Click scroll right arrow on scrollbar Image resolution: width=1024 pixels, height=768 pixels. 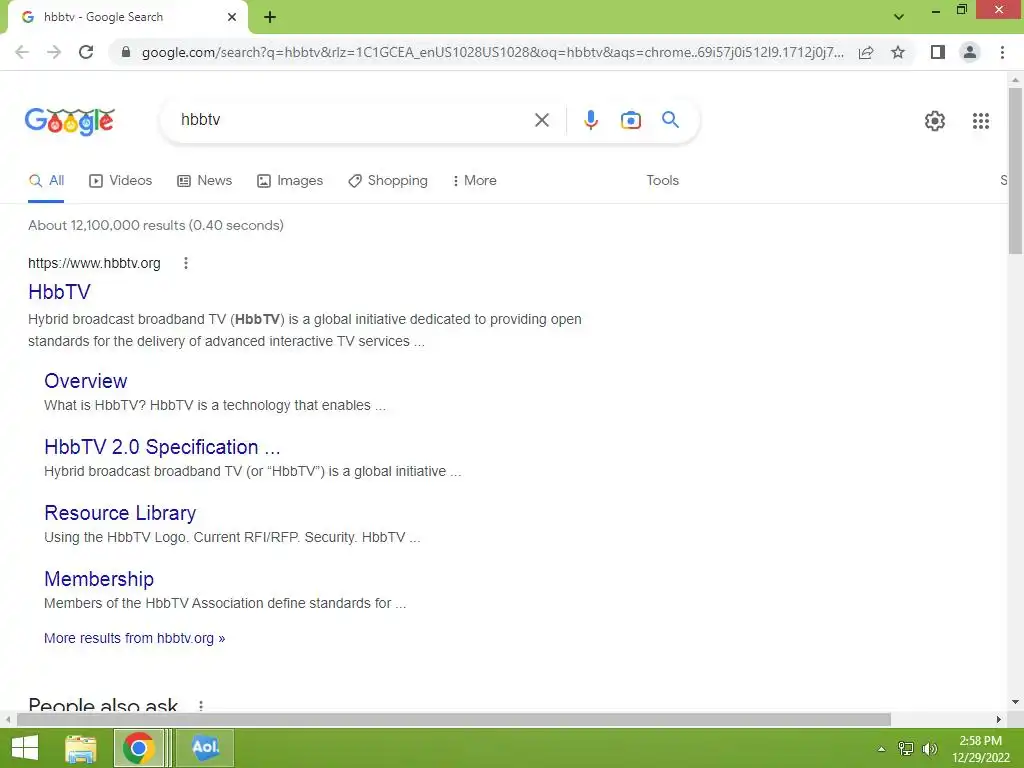tap(999, 719)
